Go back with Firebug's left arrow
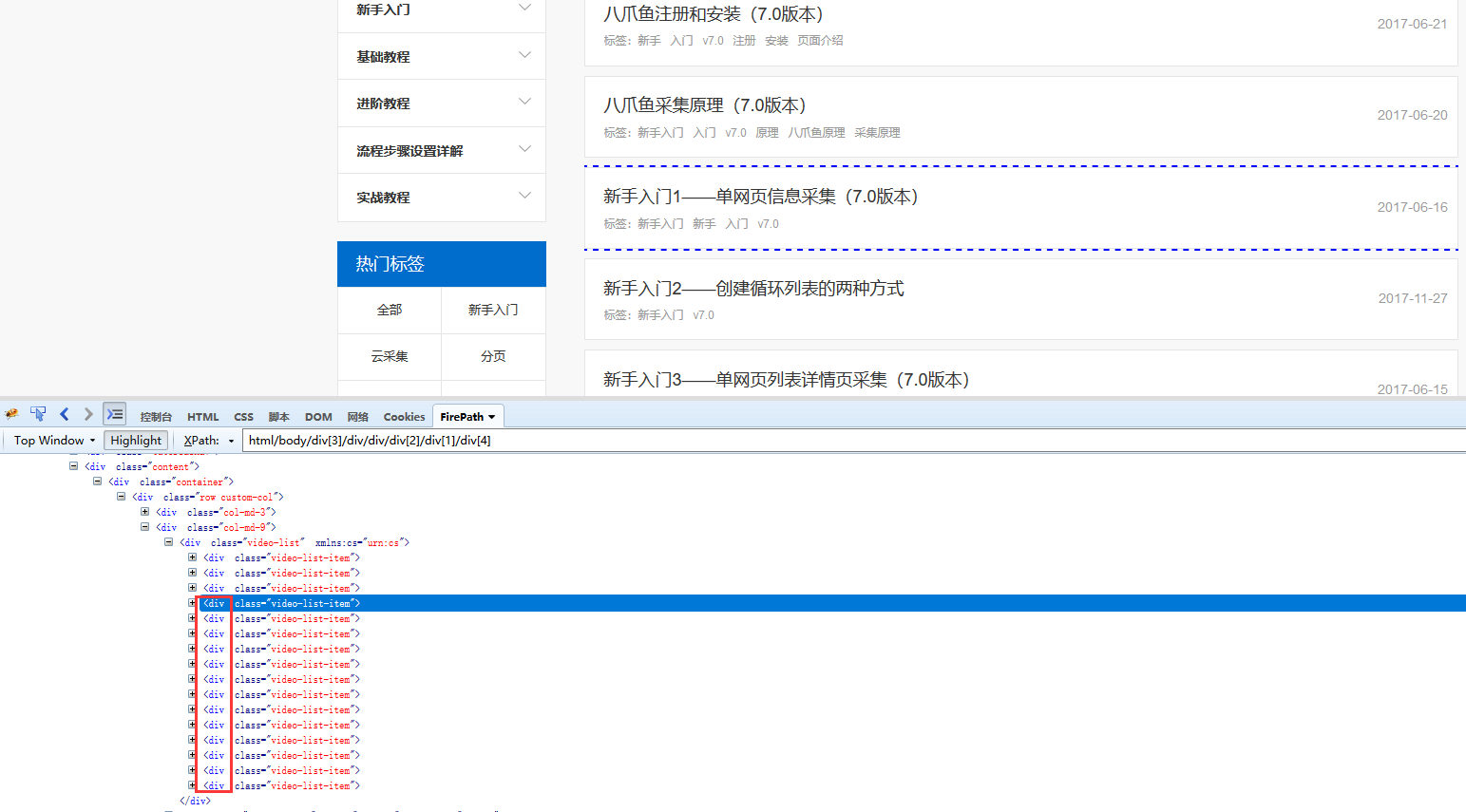Screen dimensions: 1466x812 click(x=65, y=414)
